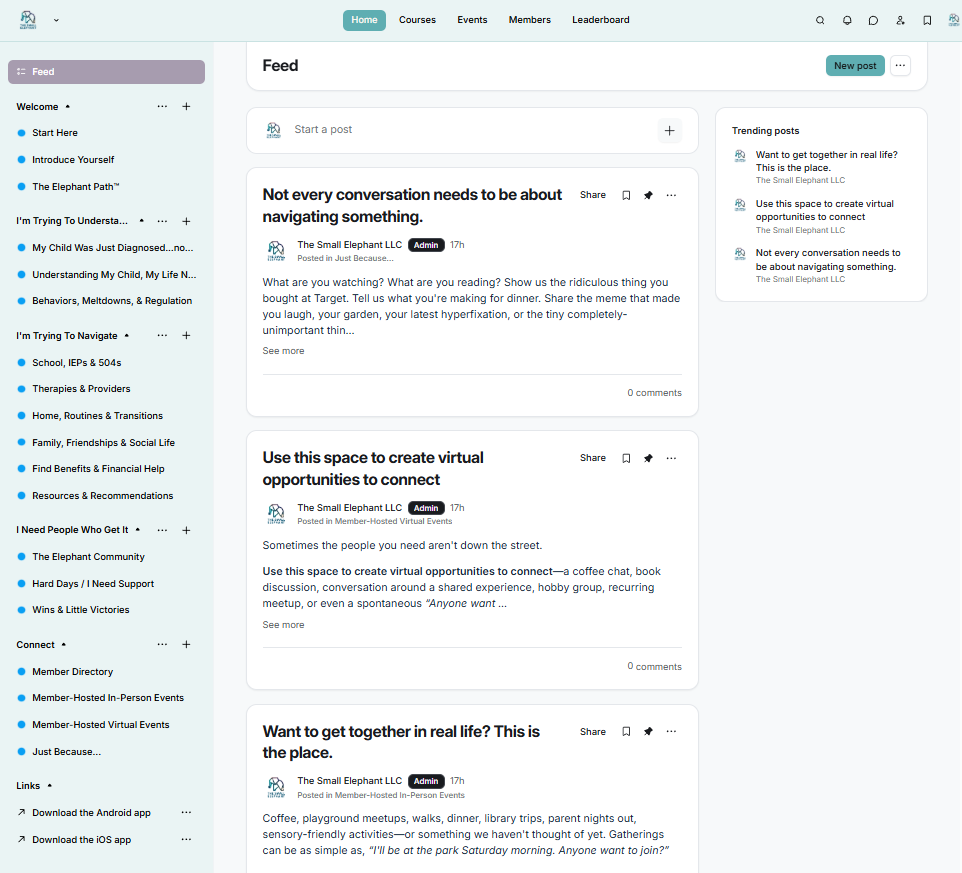The width and height of the screenshot is (962, 873).
Task: Open more options on 'Want to get together' post
Action: point(671,731)
